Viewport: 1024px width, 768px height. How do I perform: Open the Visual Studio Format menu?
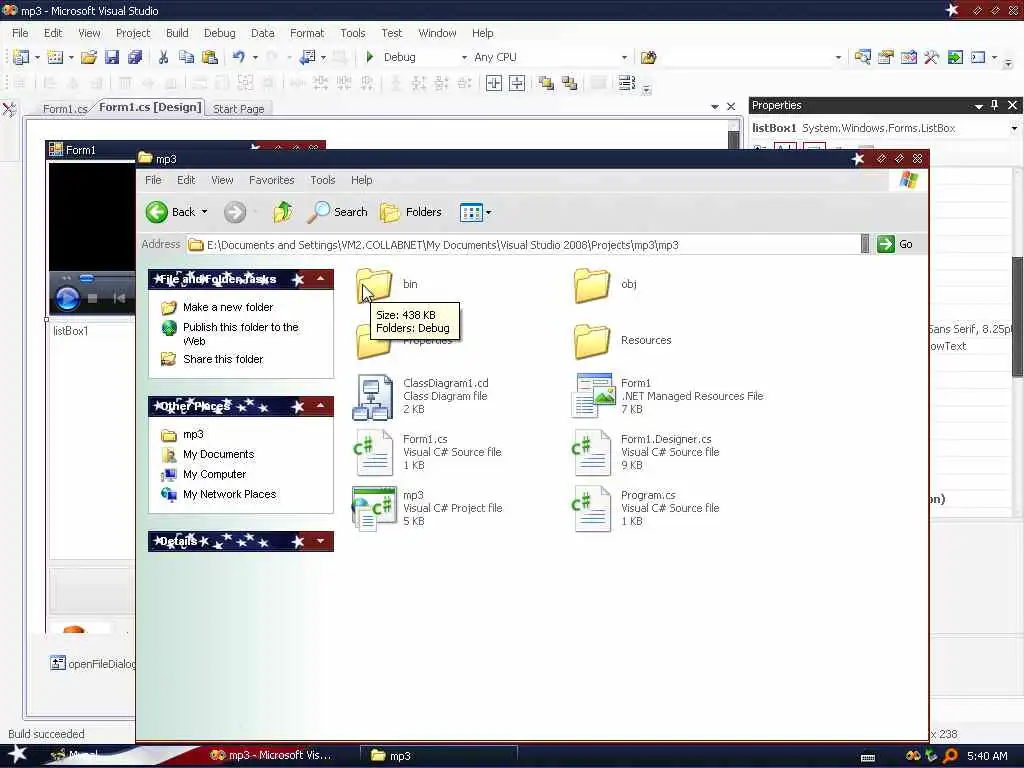pyautogui.click(x=307, y=33)
